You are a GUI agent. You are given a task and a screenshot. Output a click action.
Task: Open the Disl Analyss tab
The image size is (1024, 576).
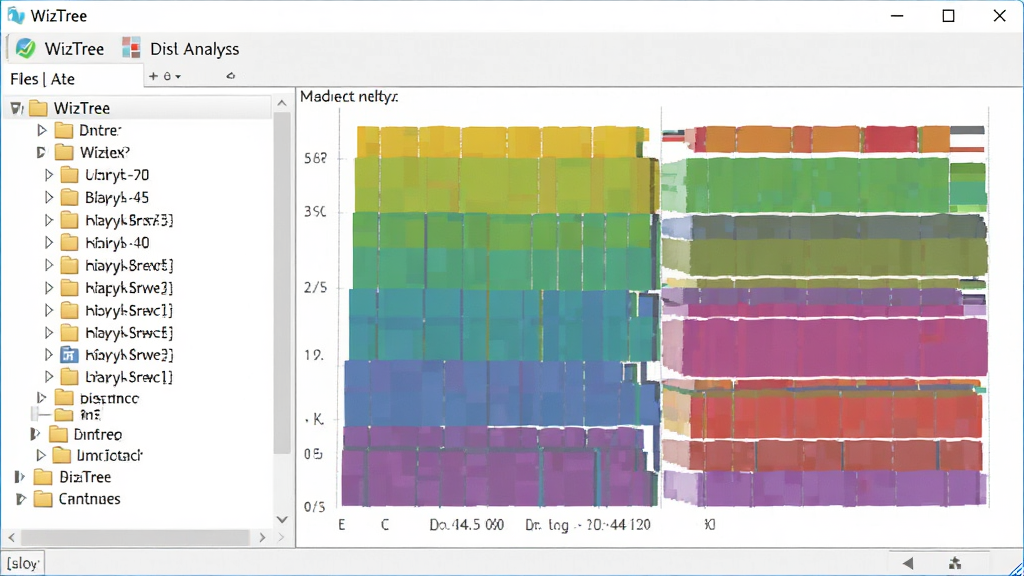click(180, 48)
